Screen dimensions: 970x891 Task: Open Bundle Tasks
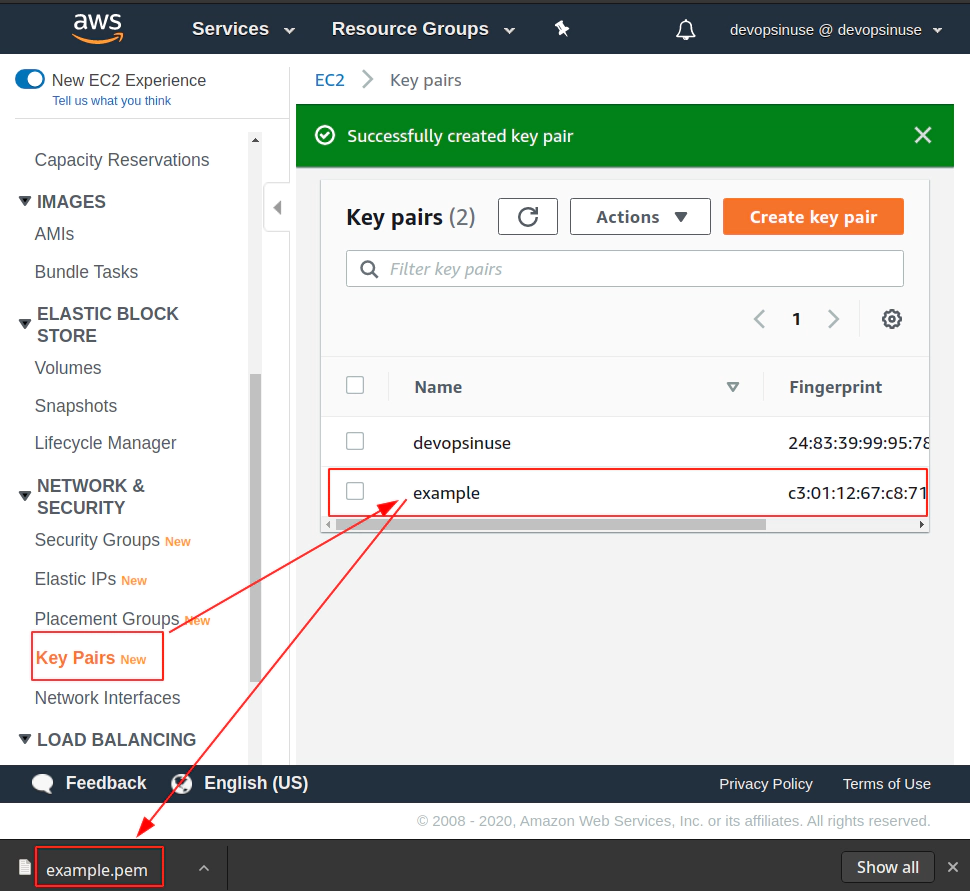(x=87, y=272)
